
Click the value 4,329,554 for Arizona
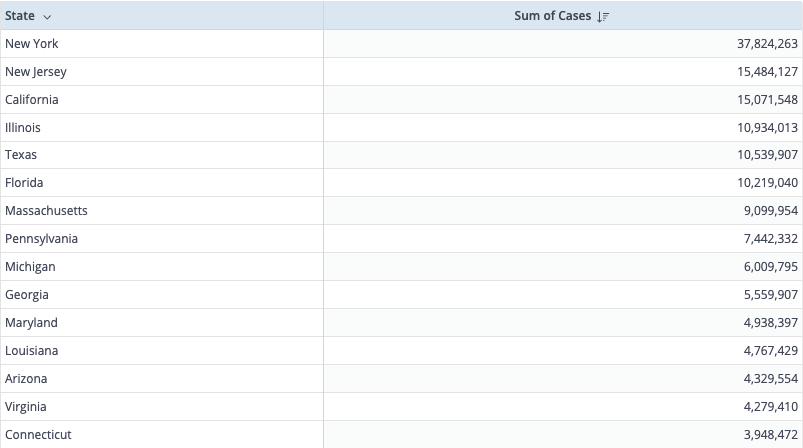[771, 378]
